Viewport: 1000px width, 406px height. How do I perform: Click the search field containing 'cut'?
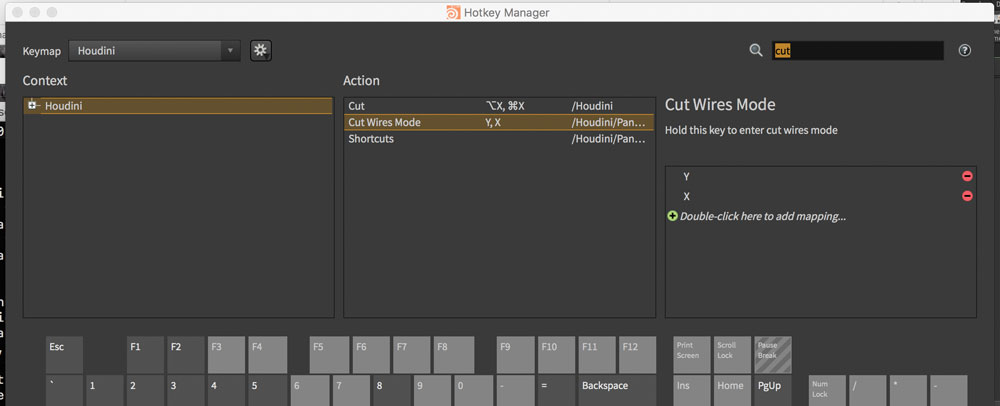click(x=858, y=51)
